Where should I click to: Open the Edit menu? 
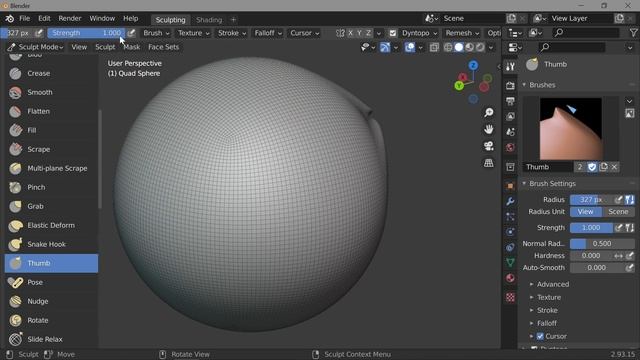pos(44,19)
